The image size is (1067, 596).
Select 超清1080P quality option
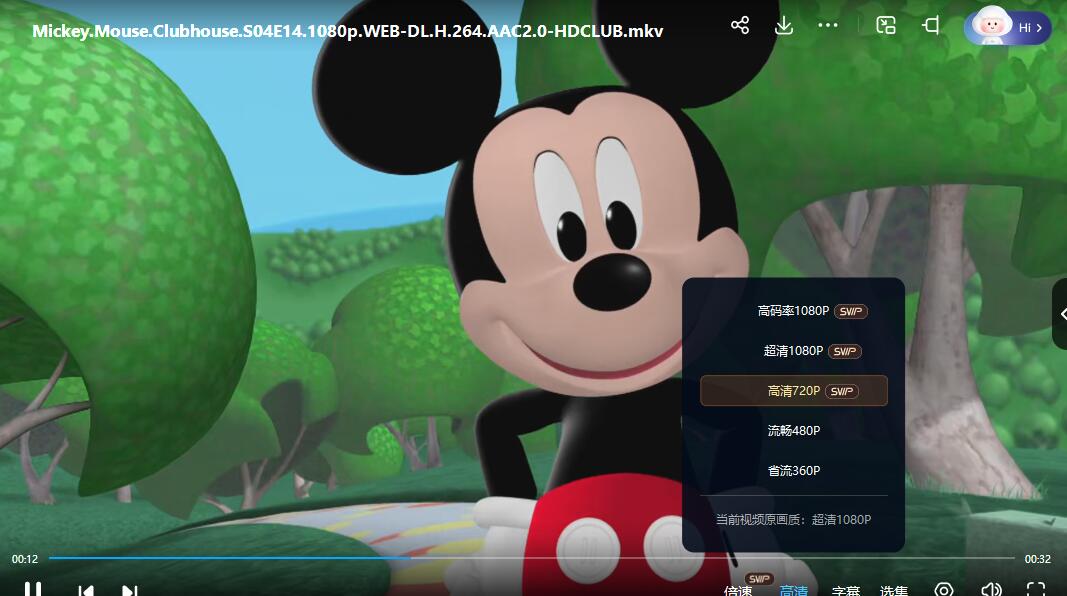(793, 351)
